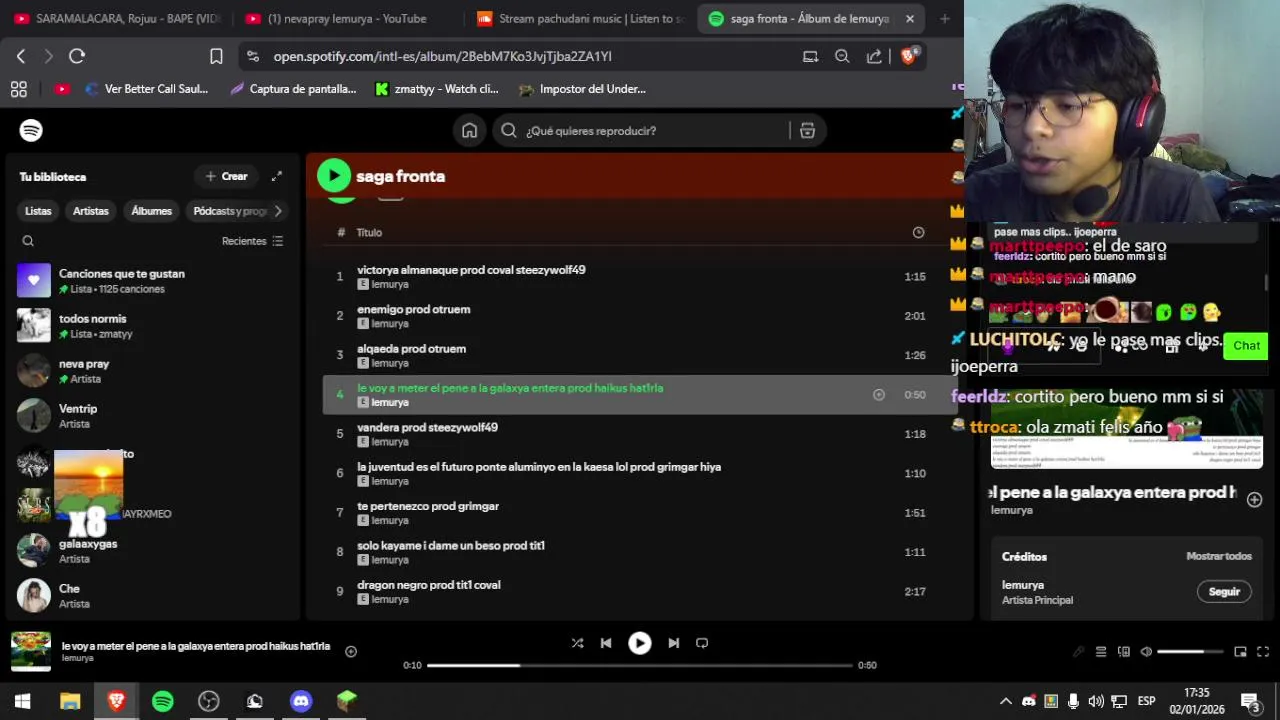Open lemurya artist link under track 1
This screenshot has height=720, width=1280.
390,285
